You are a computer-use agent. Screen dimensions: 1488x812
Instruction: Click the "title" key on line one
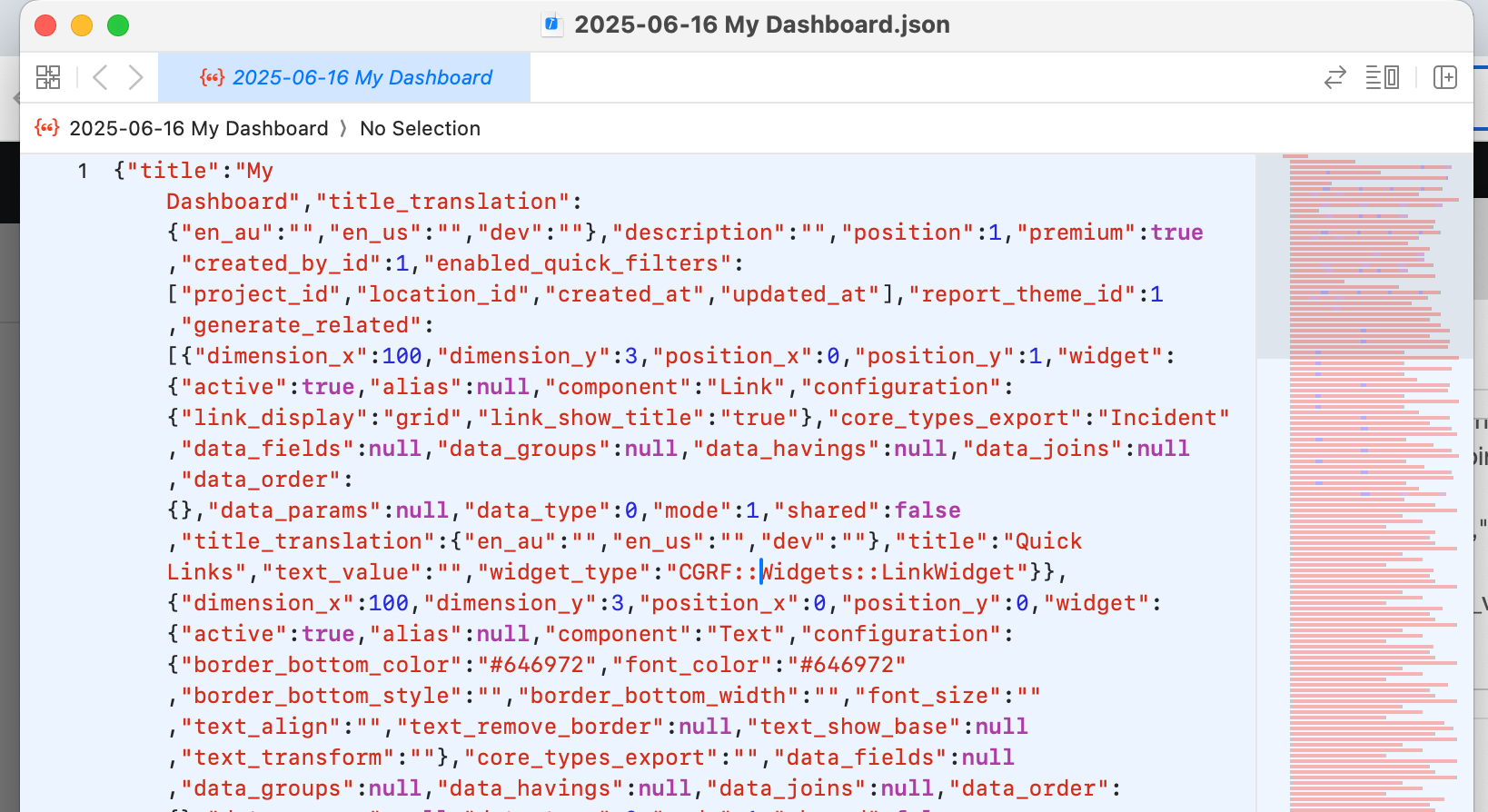[174, 171]
